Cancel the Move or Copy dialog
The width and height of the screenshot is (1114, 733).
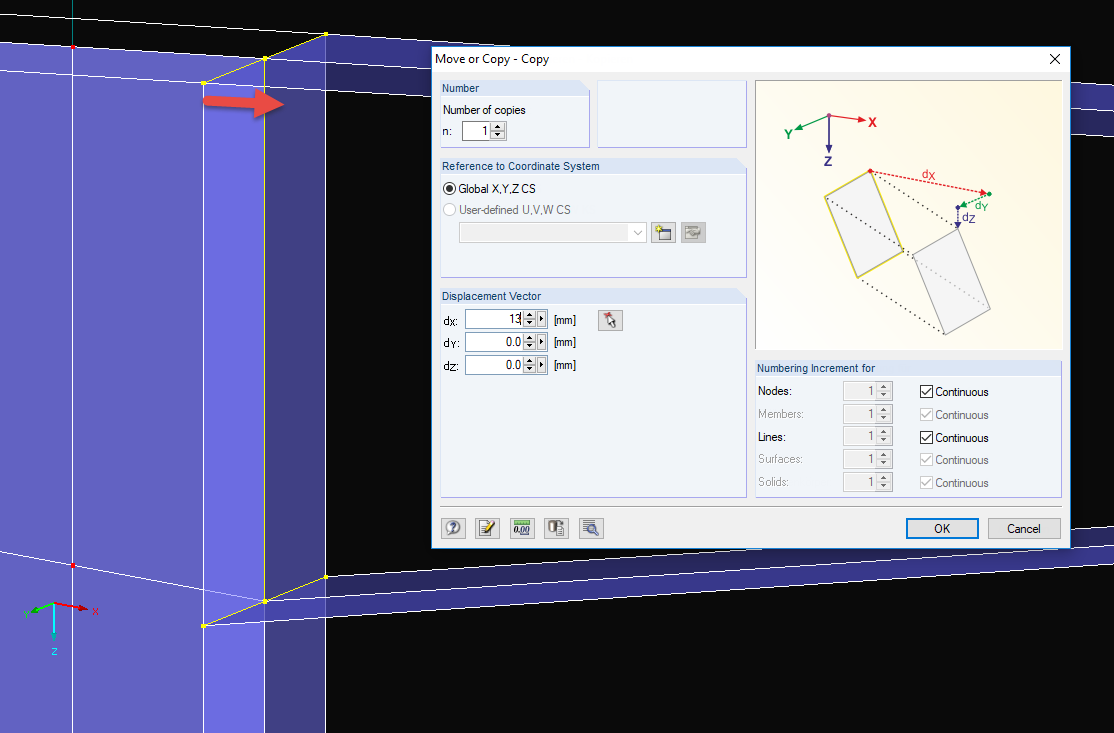tap(1024, 528)
